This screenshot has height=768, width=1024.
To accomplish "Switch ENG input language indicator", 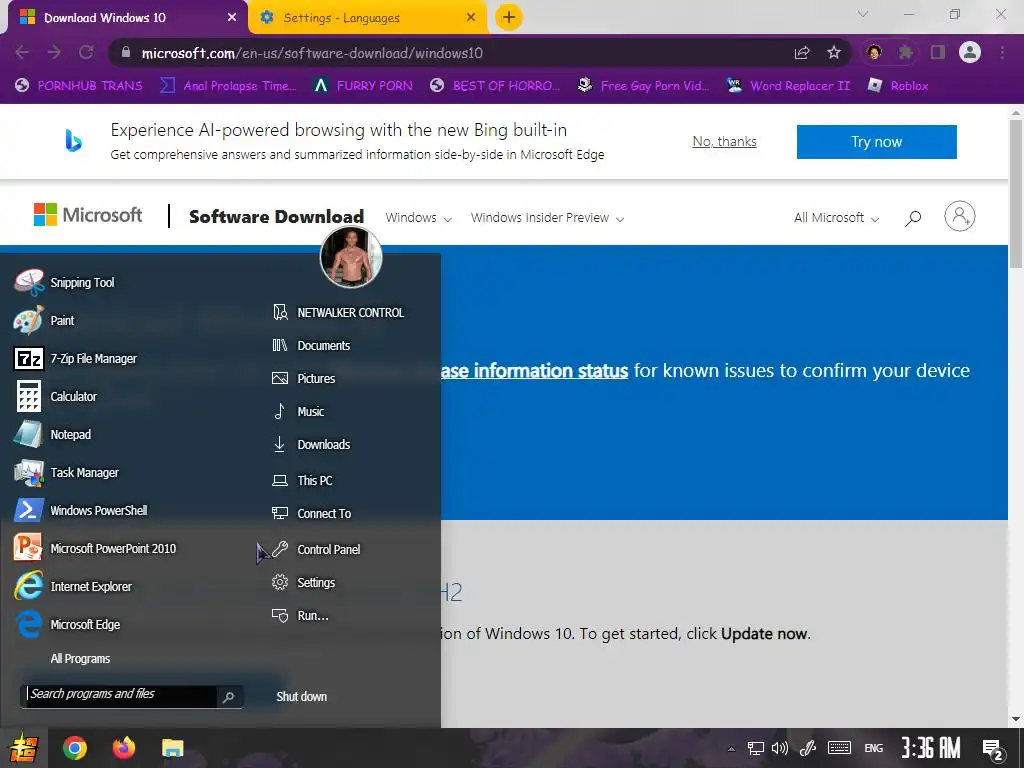I will (874, 748).
